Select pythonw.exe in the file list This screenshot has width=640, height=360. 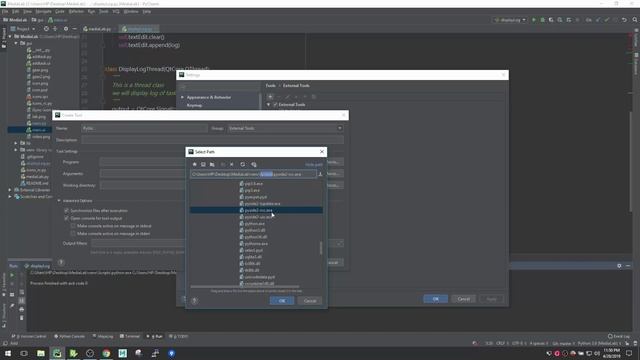tap(256, 244)
